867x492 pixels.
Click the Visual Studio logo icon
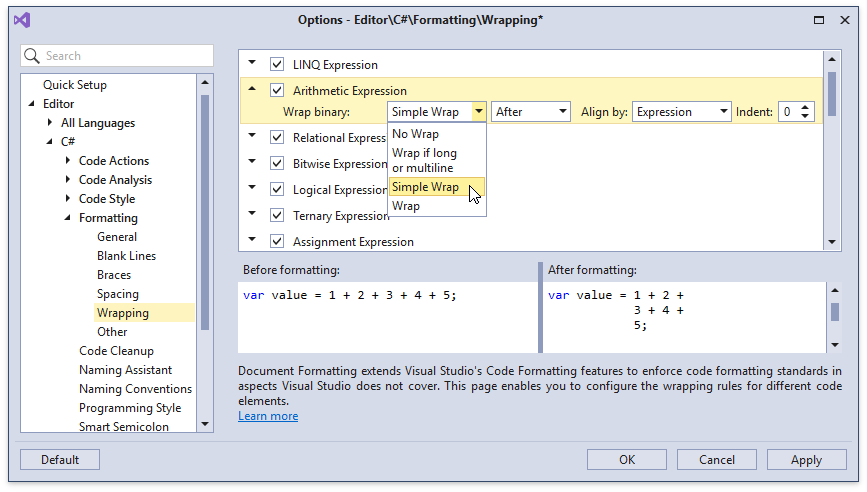(x=22, y=20)
